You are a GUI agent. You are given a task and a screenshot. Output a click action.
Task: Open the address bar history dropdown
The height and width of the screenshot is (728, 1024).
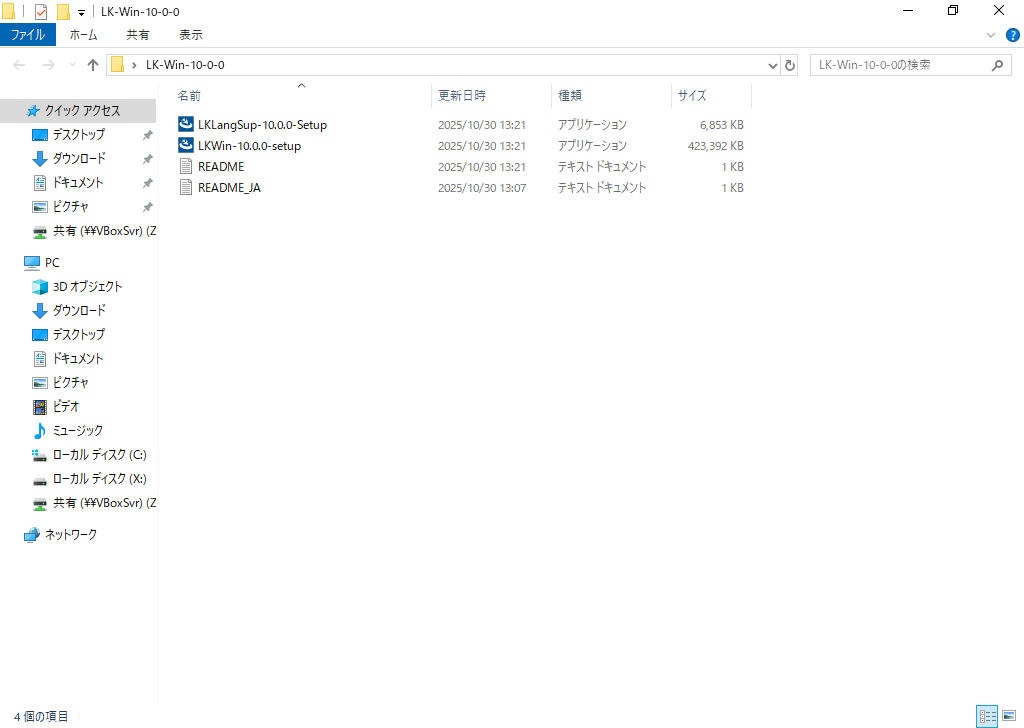pos(772,65)
